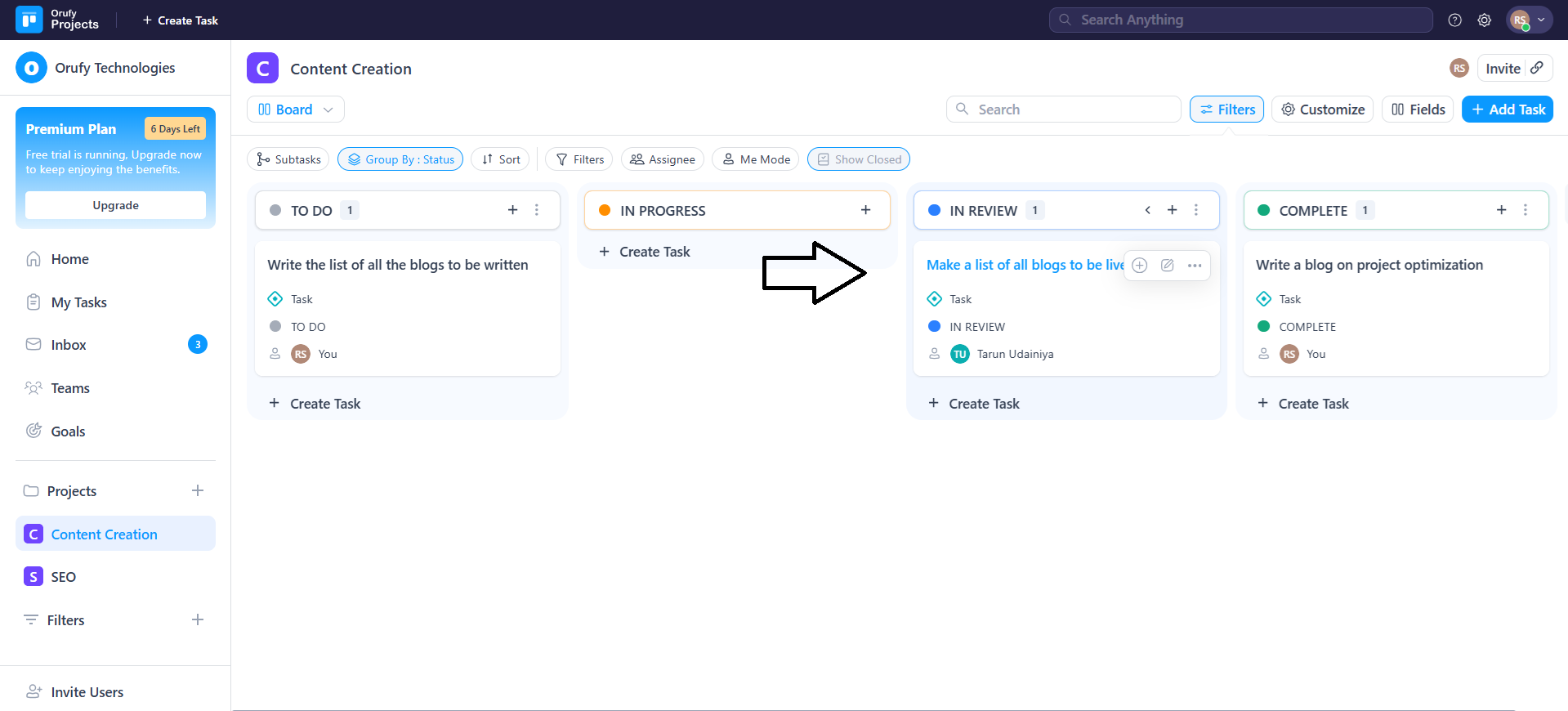Viewport: 1568px width, 711px height.
Task: Click the copy invite link icon
Action: [x=1537, y=68]
